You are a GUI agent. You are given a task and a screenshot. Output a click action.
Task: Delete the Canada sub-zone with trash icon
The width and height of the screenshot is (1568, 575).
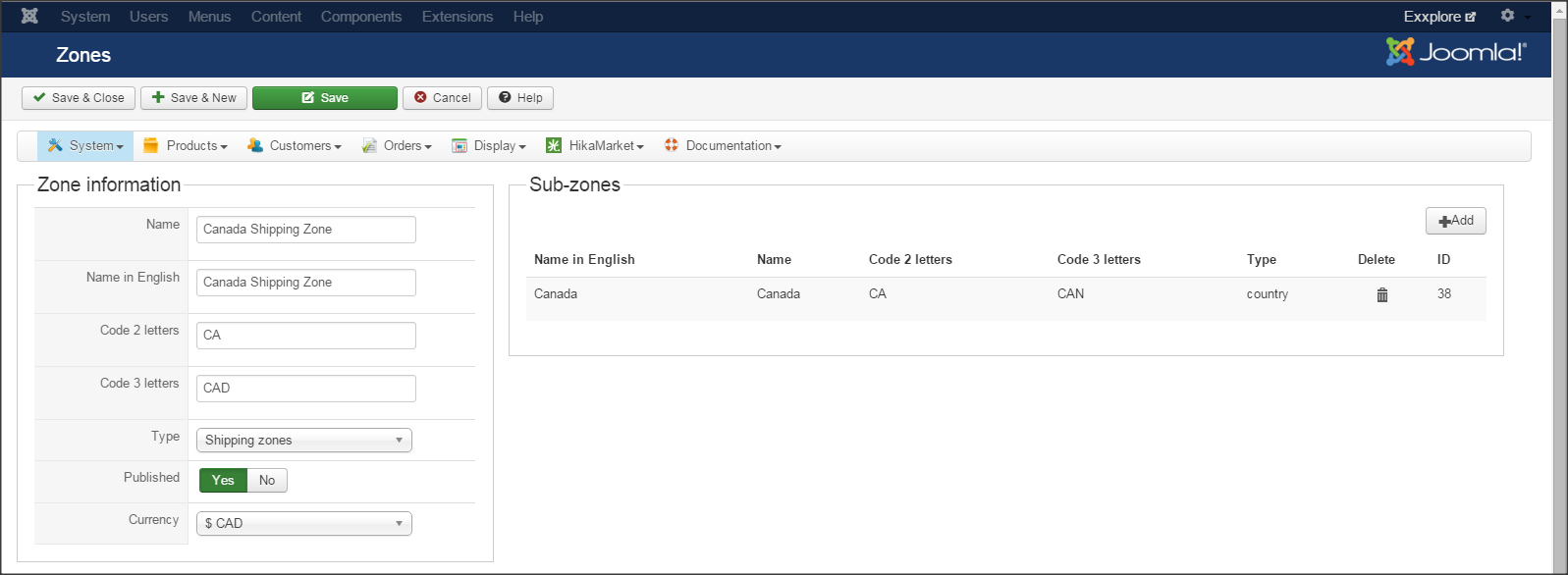[x=1381, y=294]
